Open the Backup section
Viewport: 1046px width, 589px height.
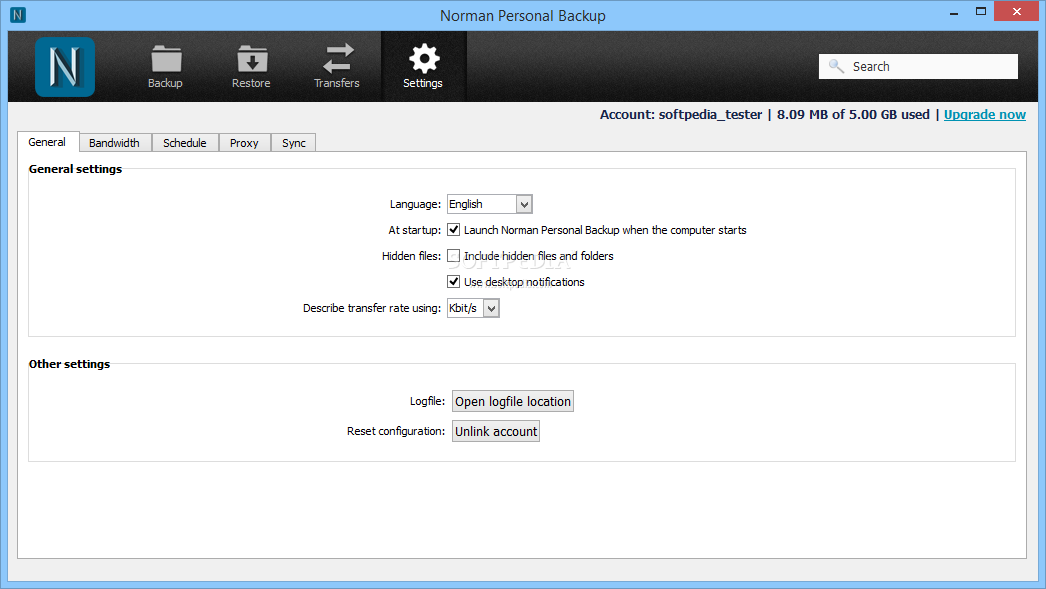165,67
